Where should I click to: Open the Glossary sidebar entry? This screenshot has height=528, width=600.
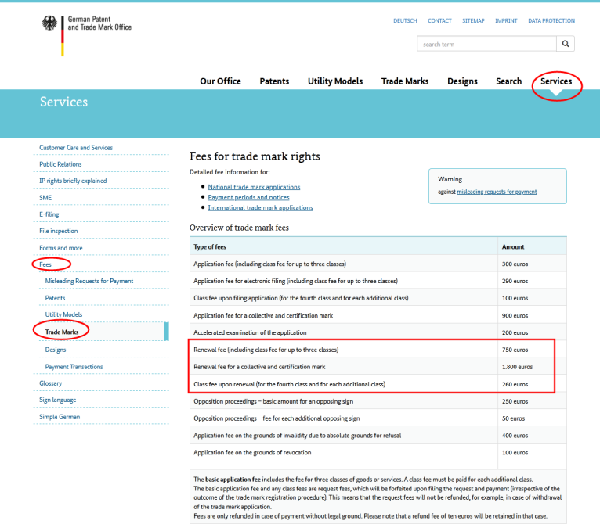coord(50,383)
